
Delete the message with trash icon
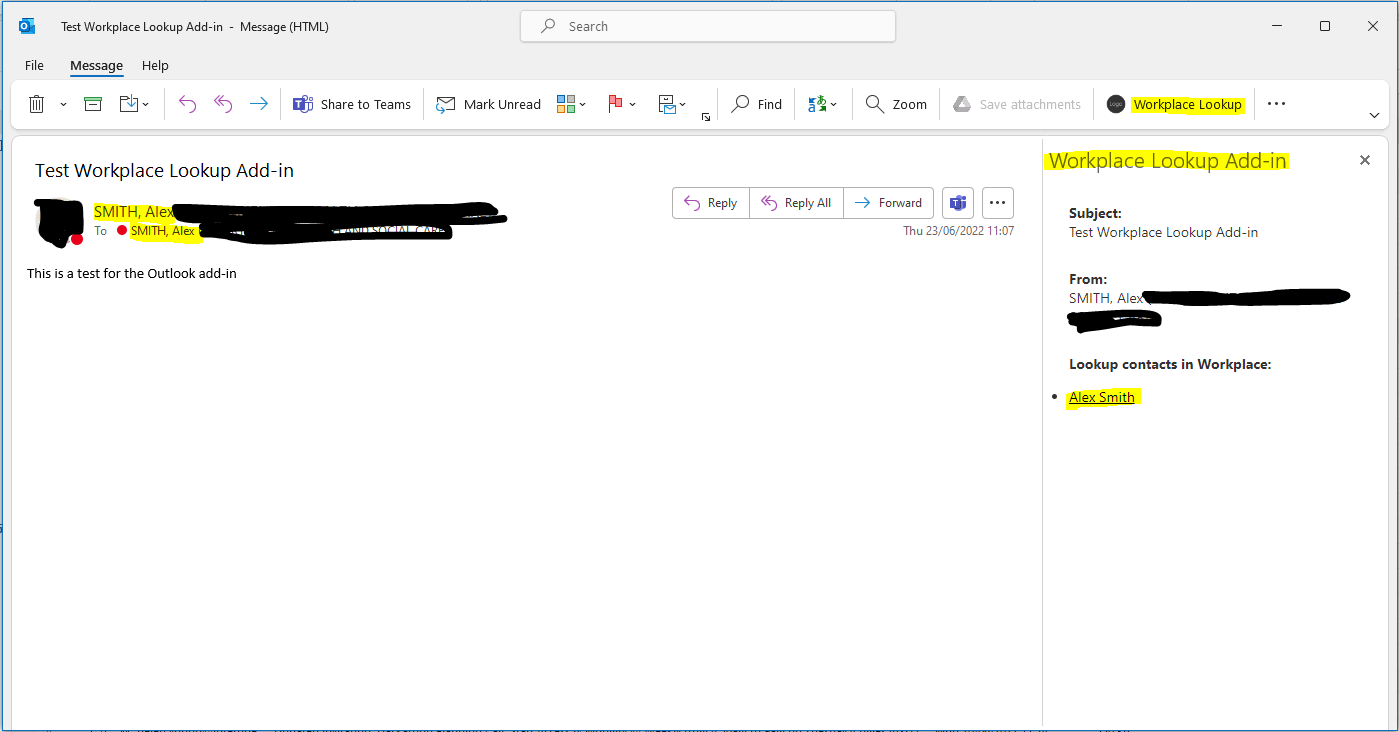[x=36, y=104]
